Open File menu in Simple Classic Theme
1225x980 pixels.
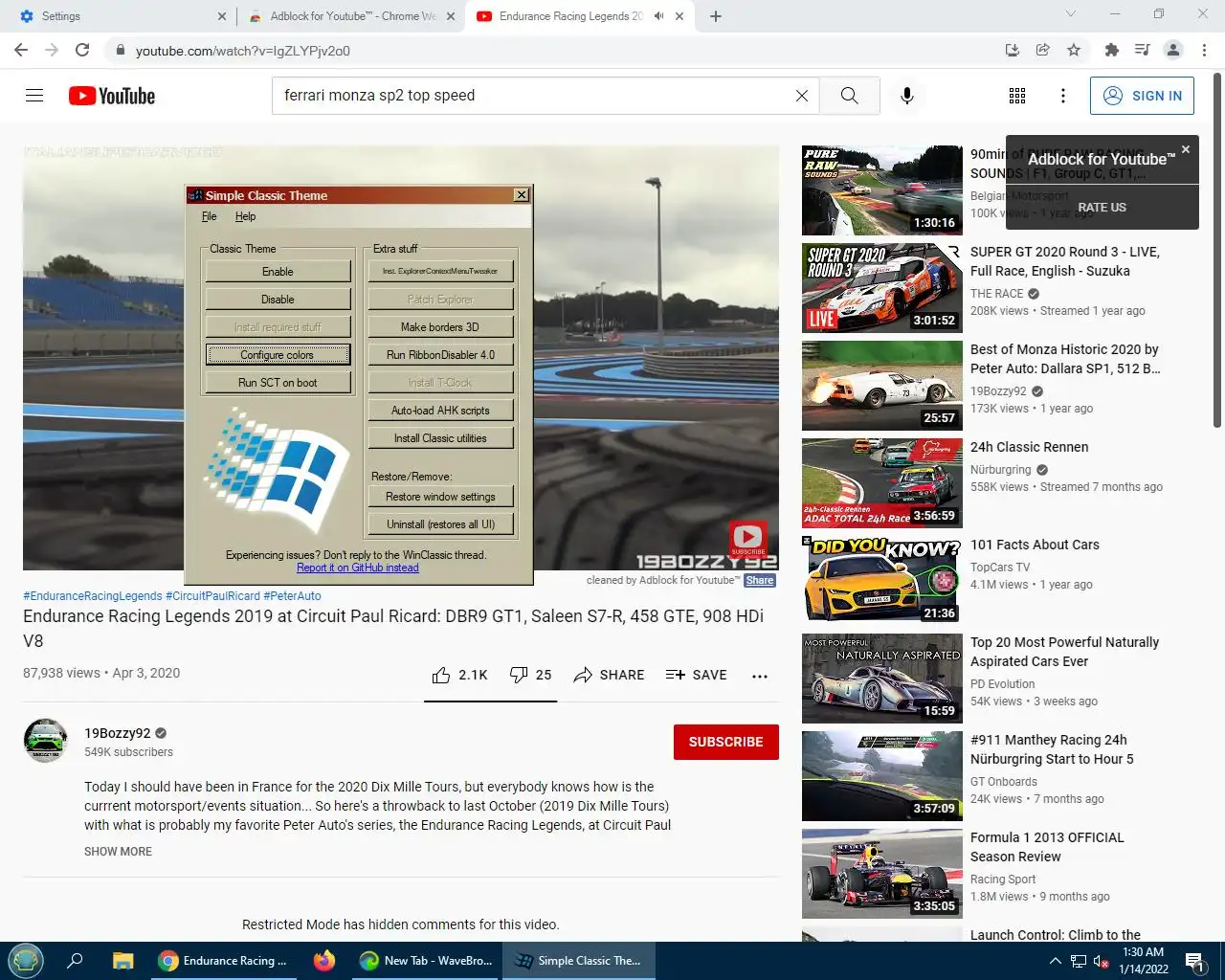pos(210,216)
